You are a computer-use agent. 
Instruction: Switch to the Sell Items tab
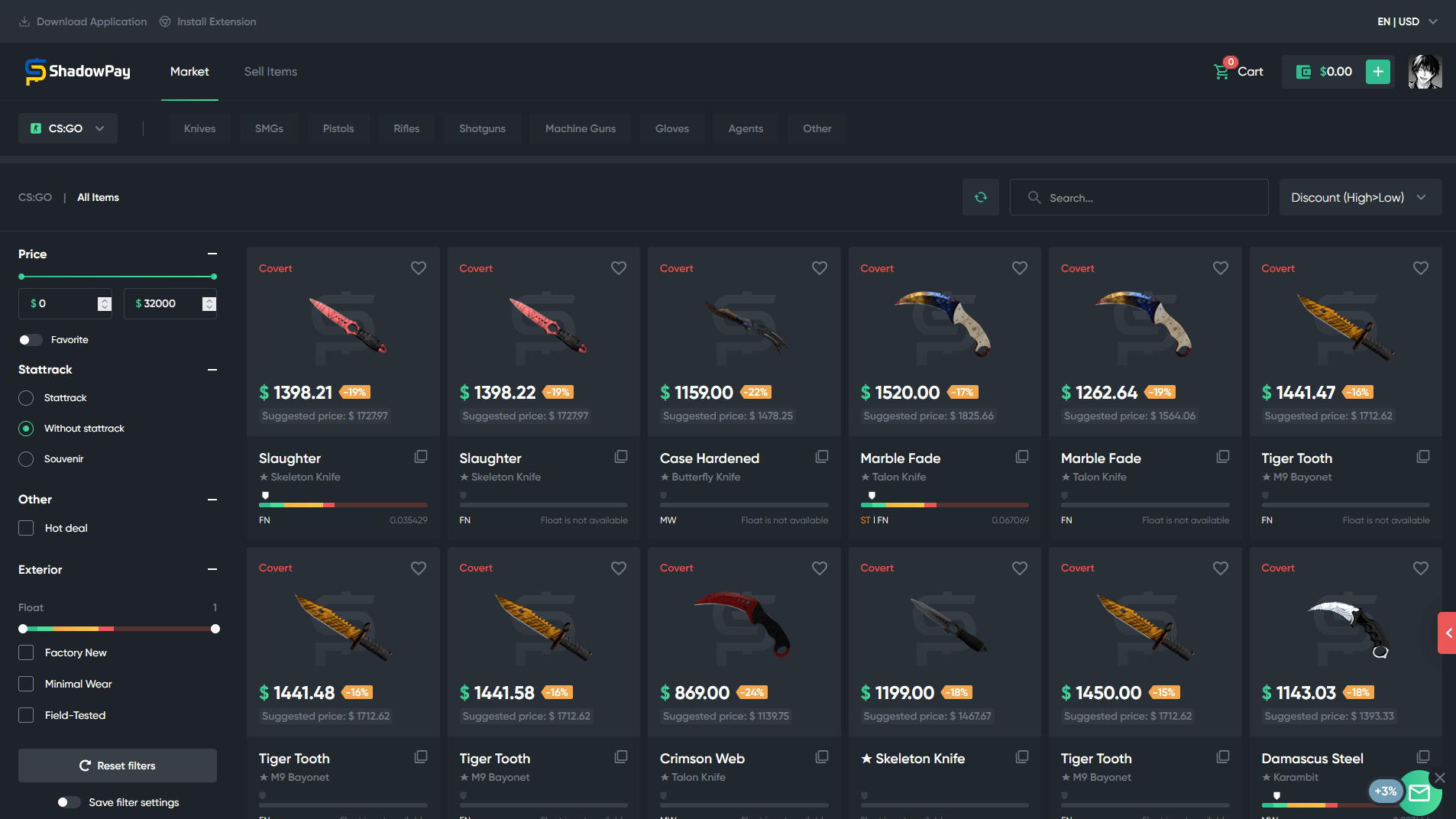coord(270,71)
